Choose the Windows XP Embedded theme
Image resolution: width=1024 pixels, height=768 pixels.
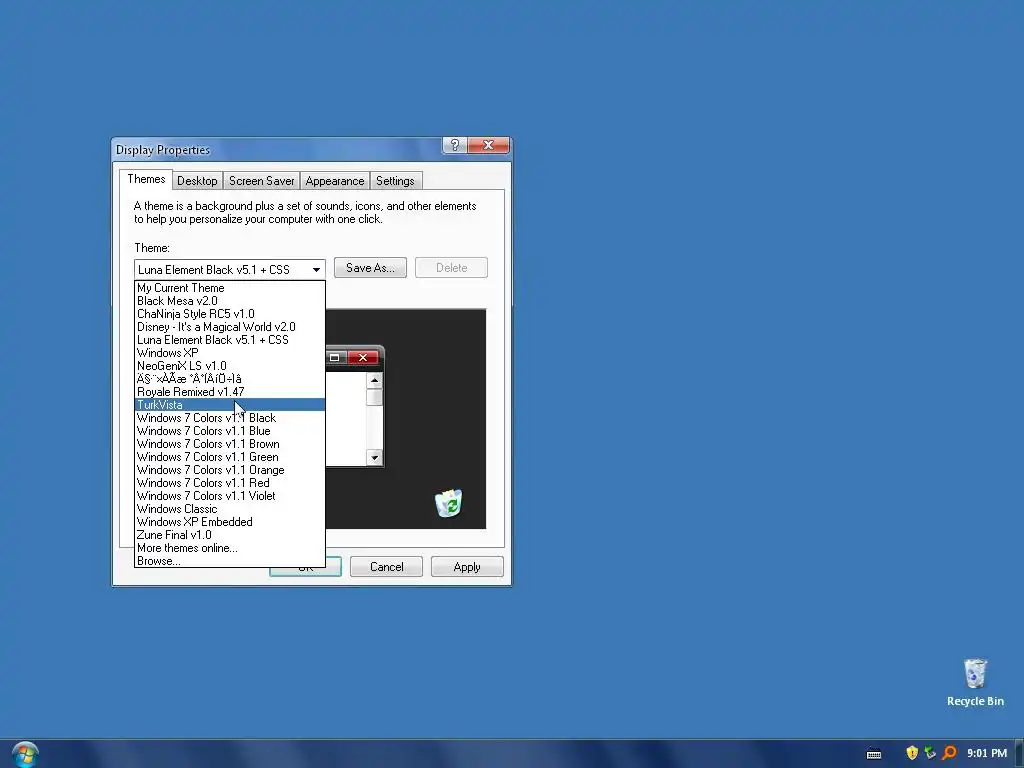coord(230,522)
